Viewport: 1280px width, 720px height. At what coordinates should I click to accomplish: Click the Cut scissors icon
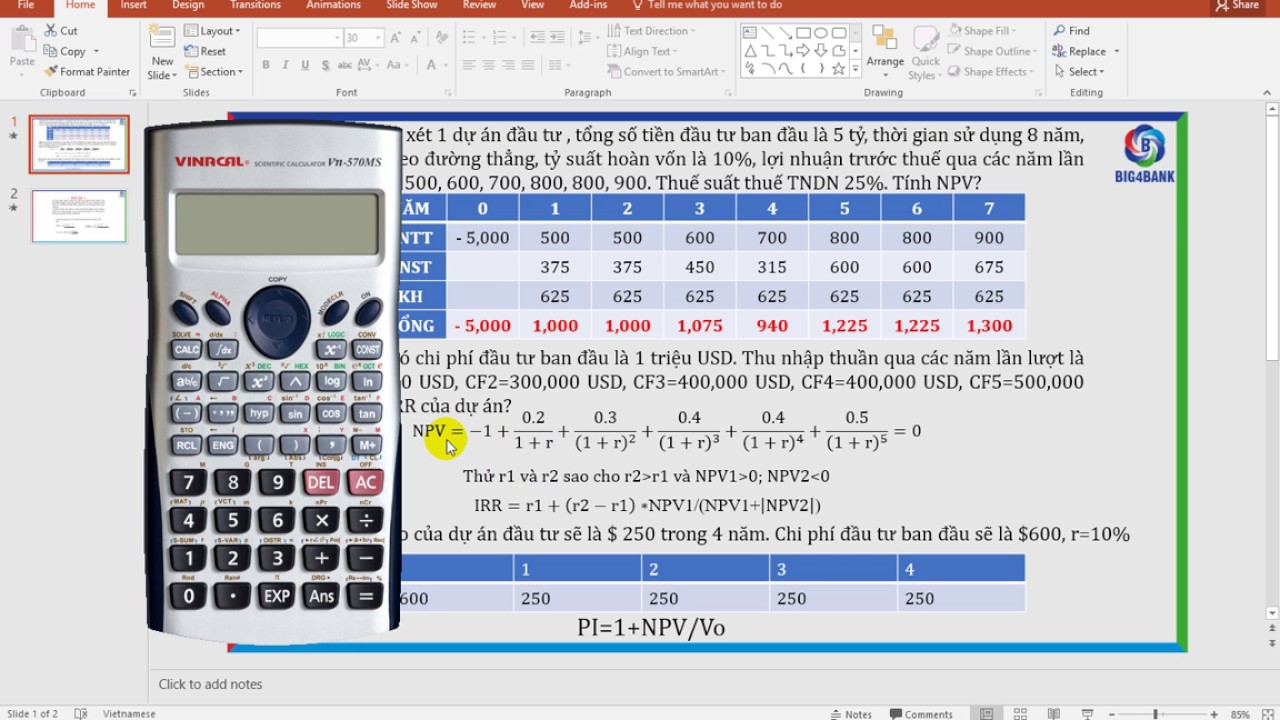click(x=51, y=31)
